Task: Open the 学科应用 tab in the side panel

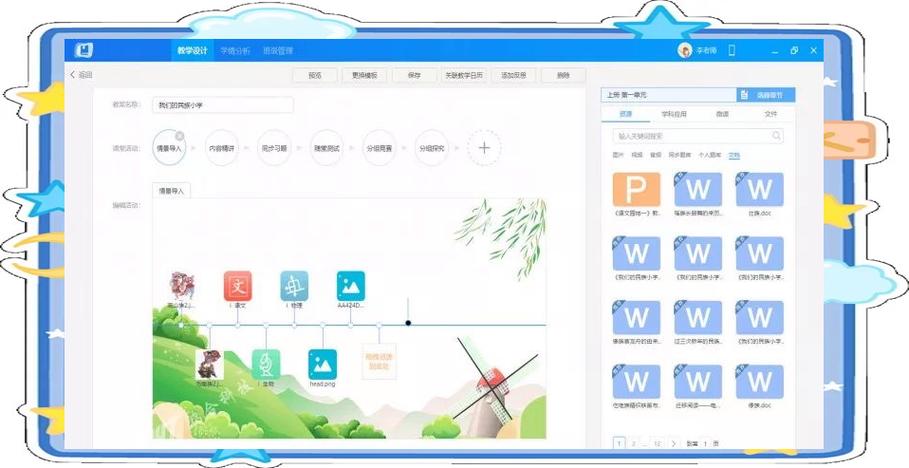Action: tap(674, 114)
